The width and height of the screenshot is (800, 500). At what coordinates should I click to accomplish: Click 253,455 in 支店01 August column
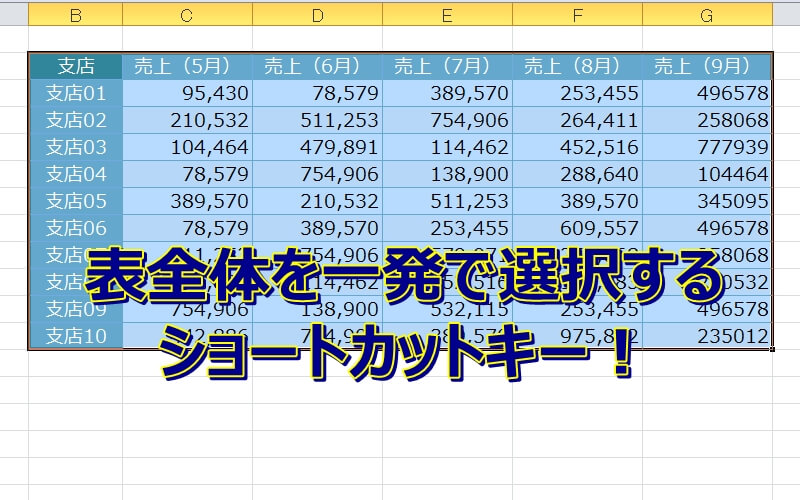tap(578, 93)
